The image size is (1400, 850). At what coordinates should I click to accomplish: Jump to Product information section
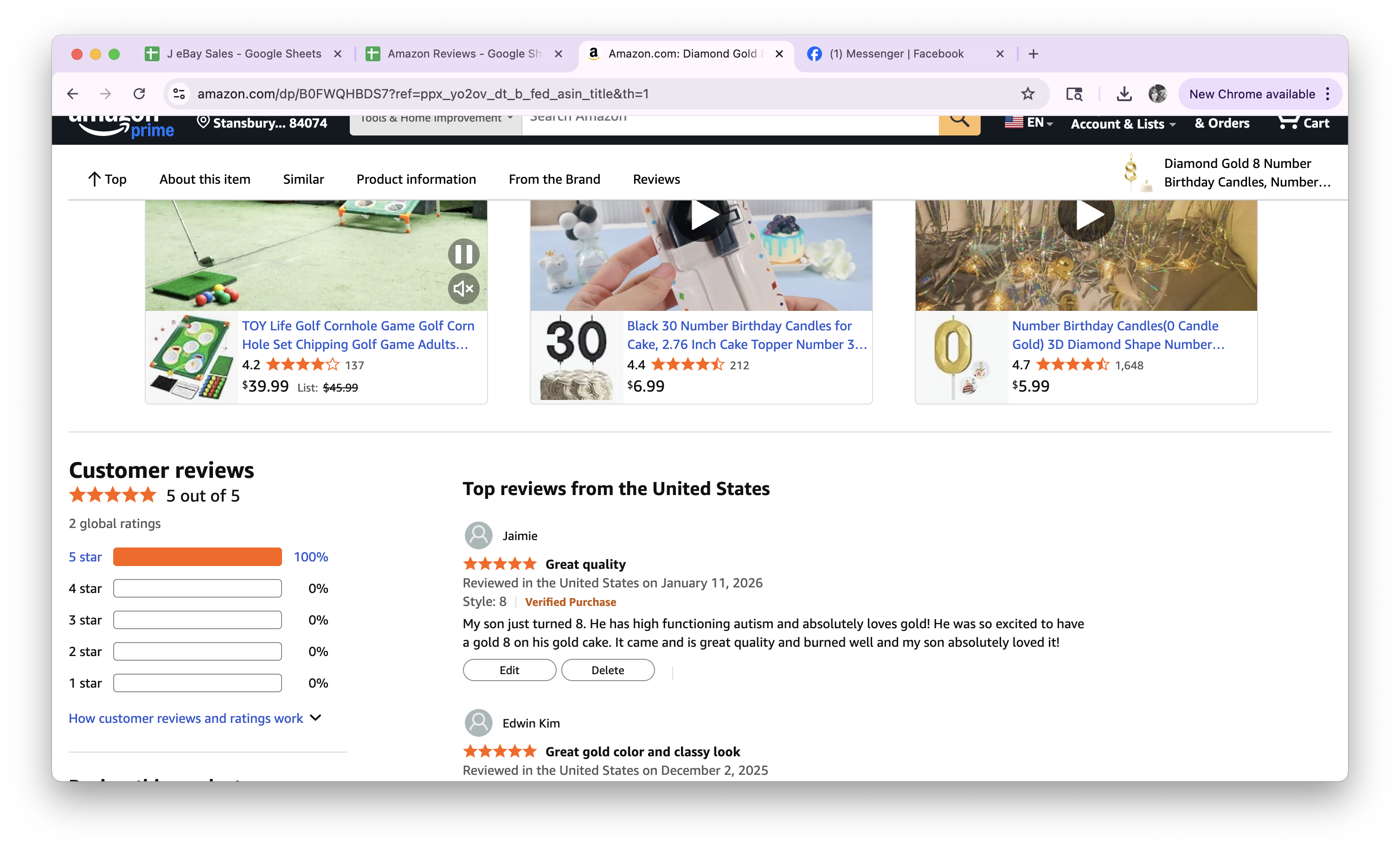click(416, 179)
